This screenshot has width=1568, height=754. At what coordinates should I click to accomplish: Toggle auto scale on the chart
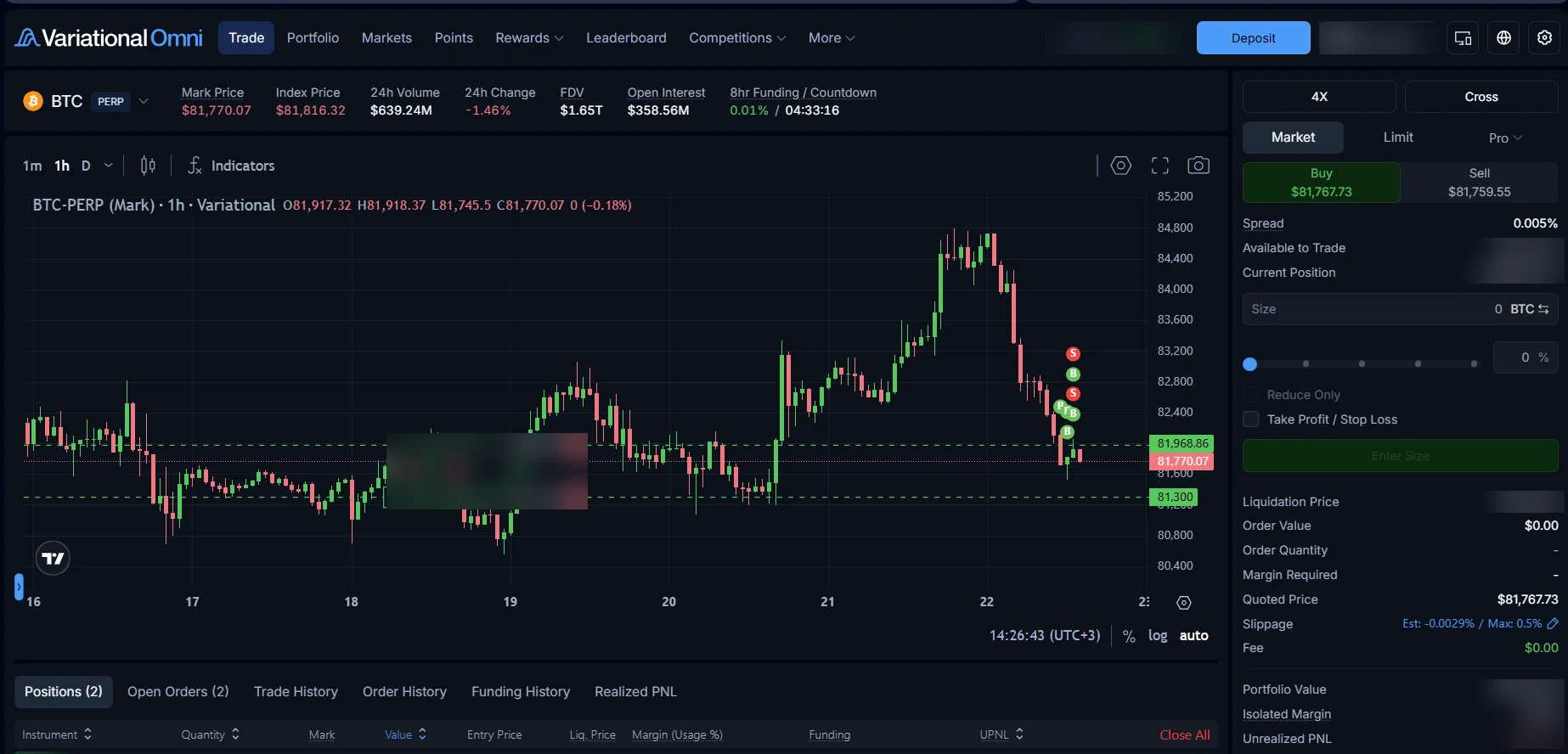tap(1194, 636)
